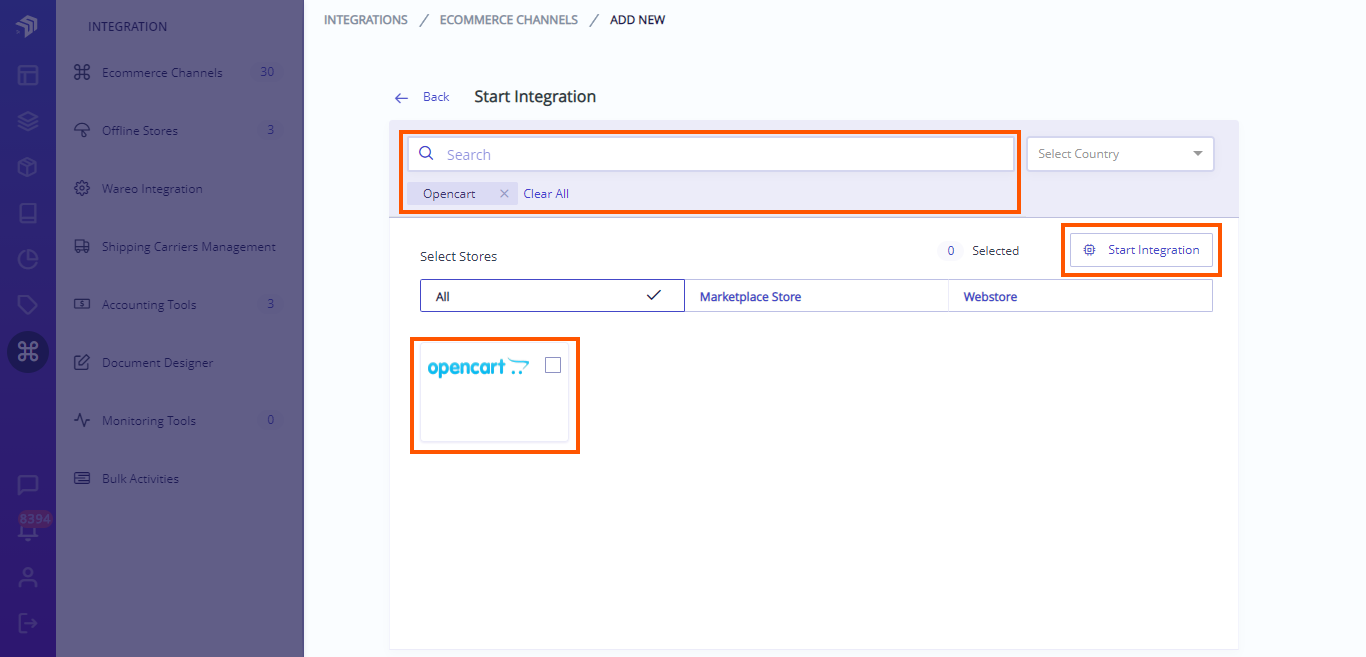Open the Select Country dropdown
Viewport: 1366px width, 657px height.
click(1120, 154)
